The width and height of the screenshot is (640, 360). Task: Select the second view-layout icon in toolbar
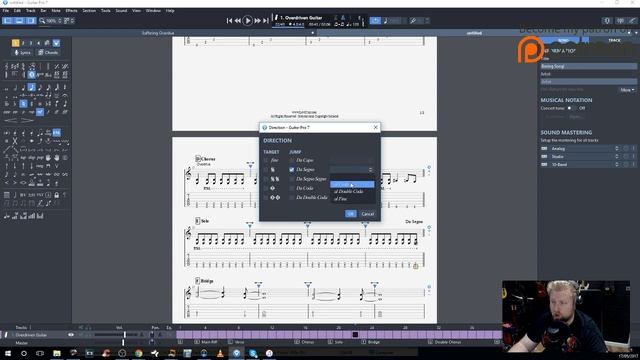tap(19, 20)
